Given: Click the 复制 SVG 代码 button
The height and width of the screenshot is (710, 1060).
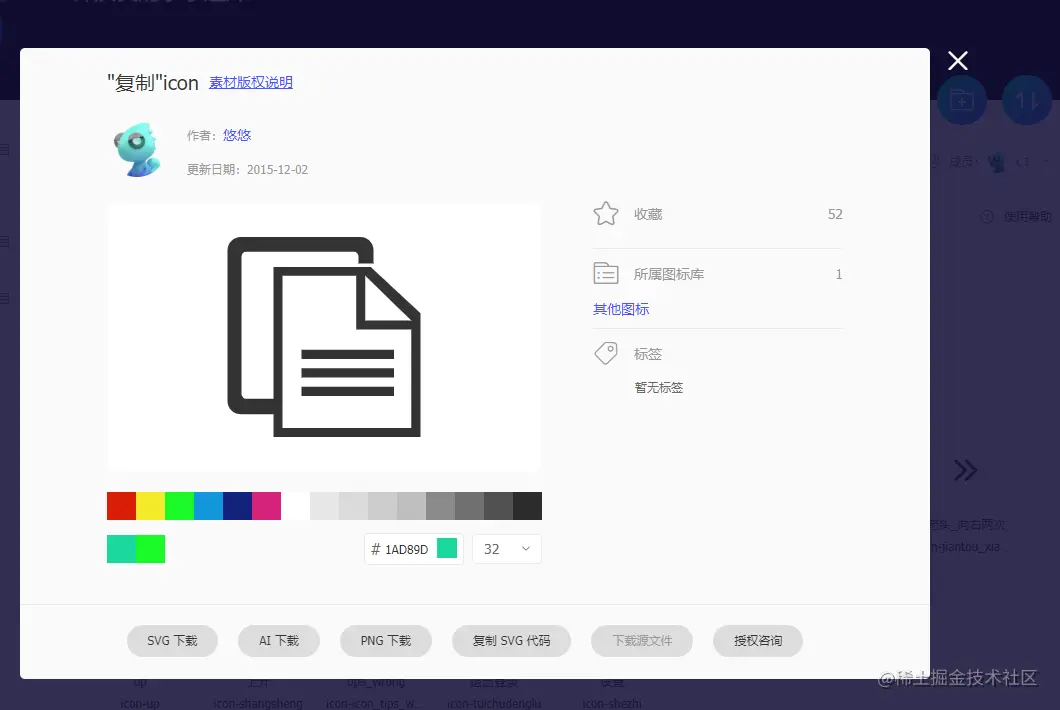Looking at the screenshot, I should click(511, 640).
